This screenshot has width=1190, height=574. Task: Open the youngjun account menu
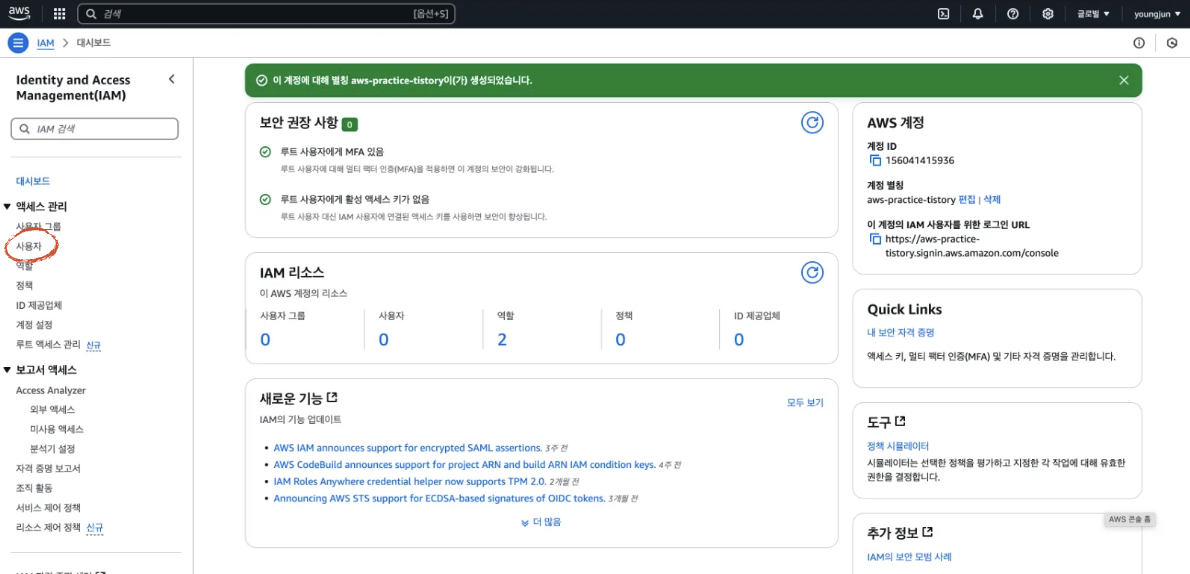coord(1157,14)
